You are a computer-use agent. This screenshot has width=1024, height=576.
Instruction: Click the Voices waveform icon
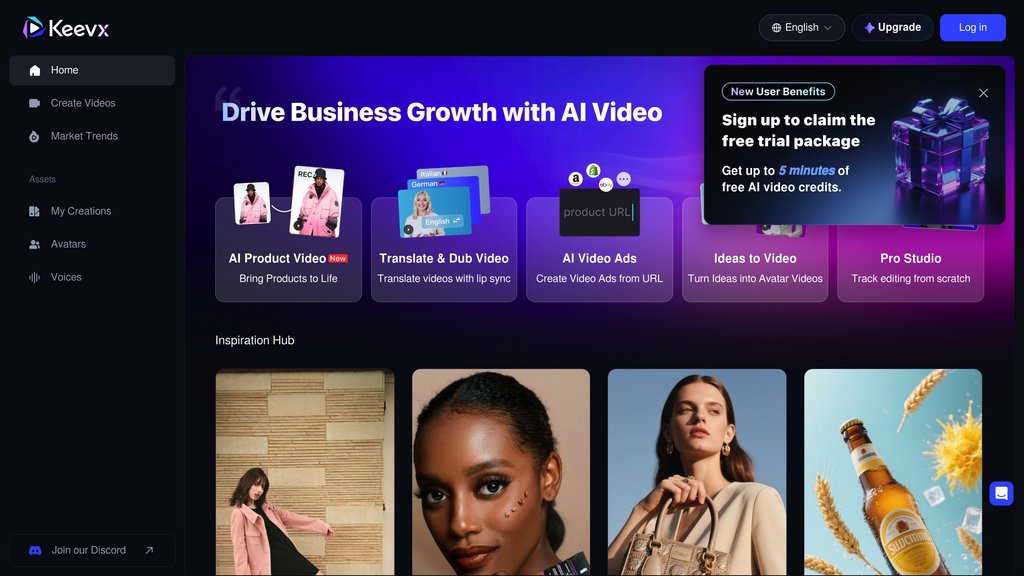coord(35,278)
